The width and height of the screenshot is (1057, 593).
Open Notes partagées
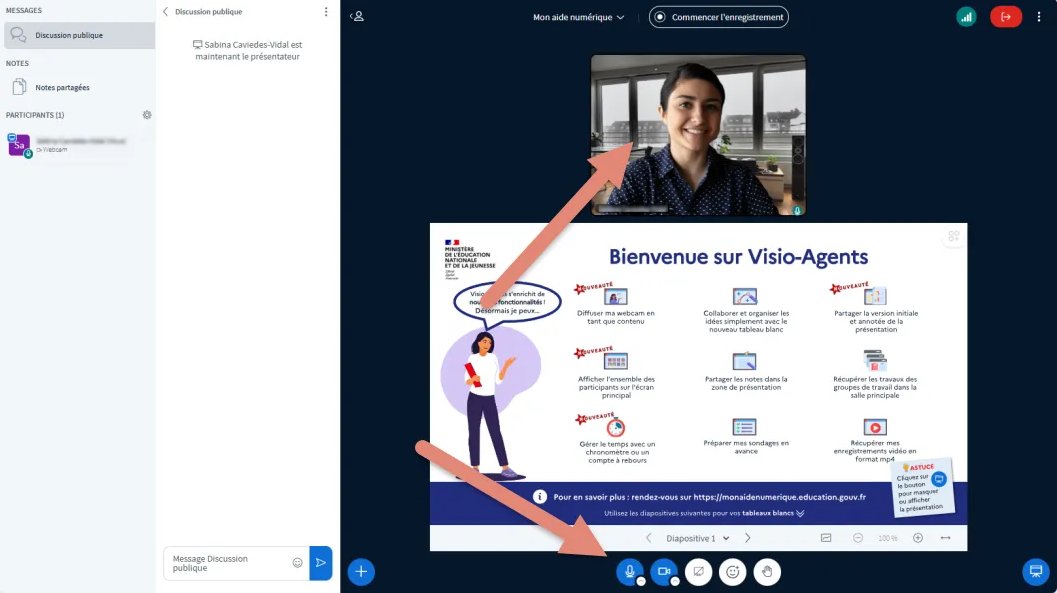tap(62, 87)
